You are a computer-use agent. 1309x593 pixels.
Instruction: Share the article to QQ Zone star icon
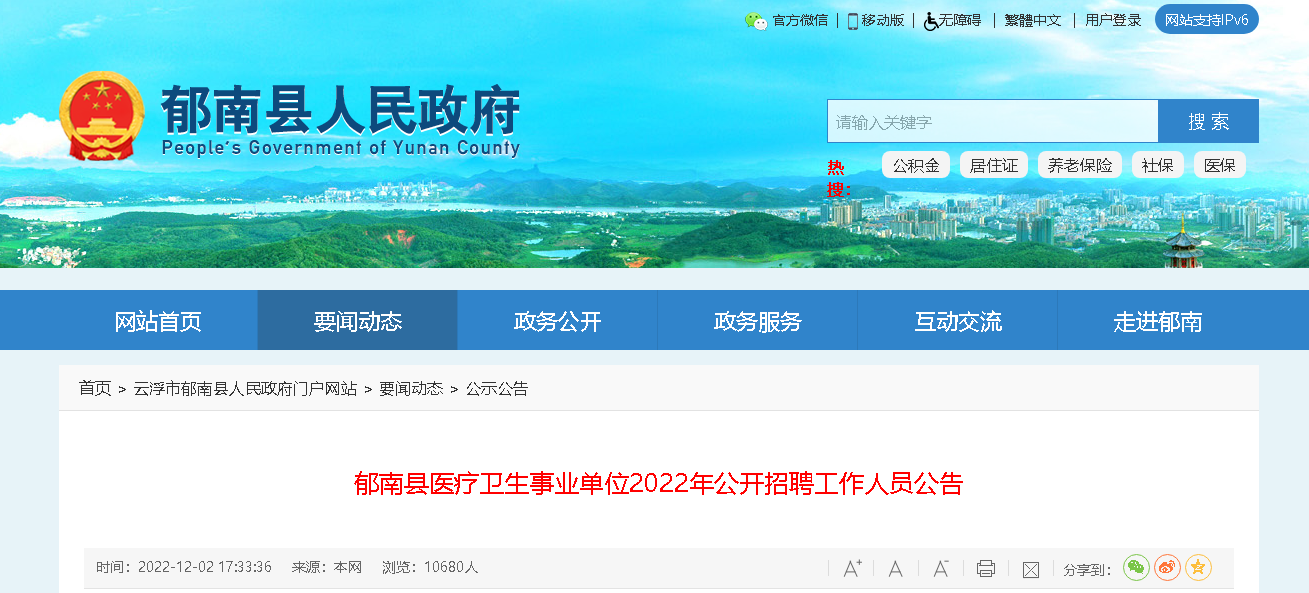(1198, 568)
